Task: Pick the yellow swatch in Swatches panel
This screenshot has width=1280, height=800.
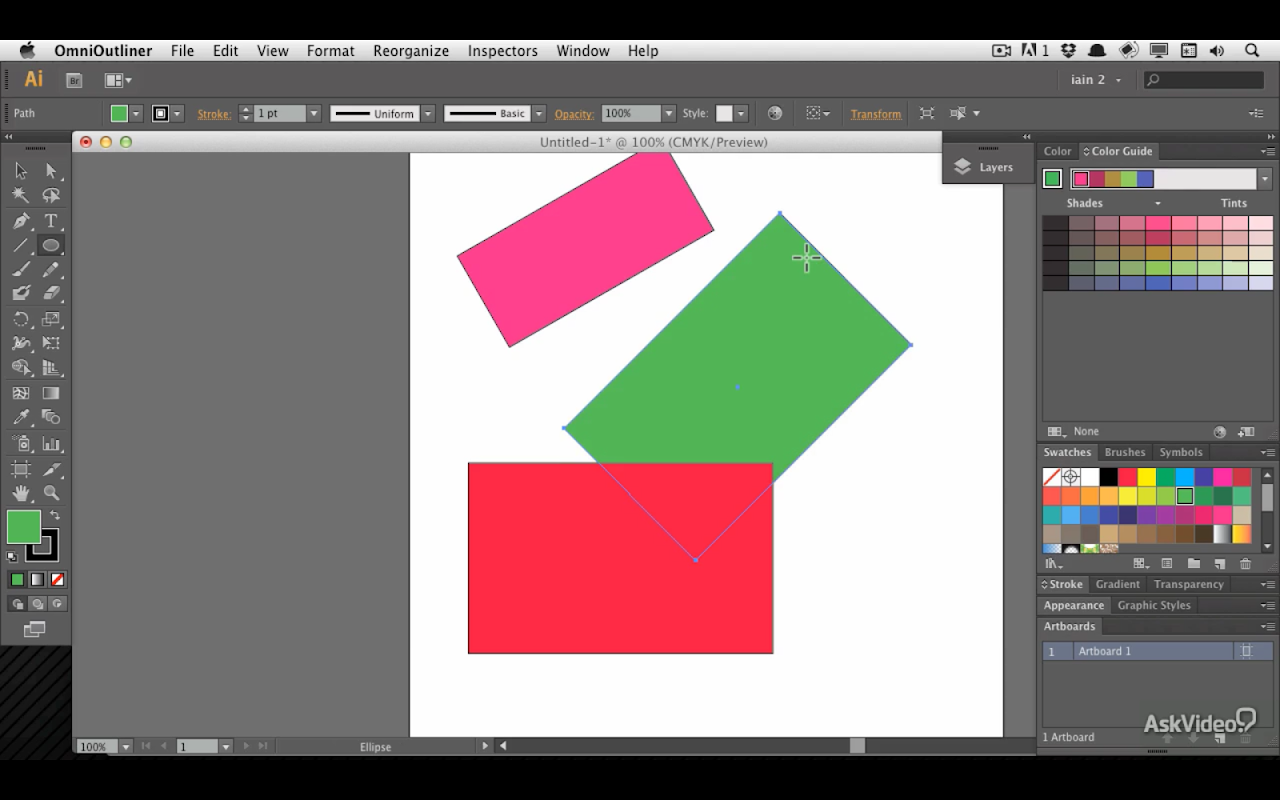Action: 1147,477
